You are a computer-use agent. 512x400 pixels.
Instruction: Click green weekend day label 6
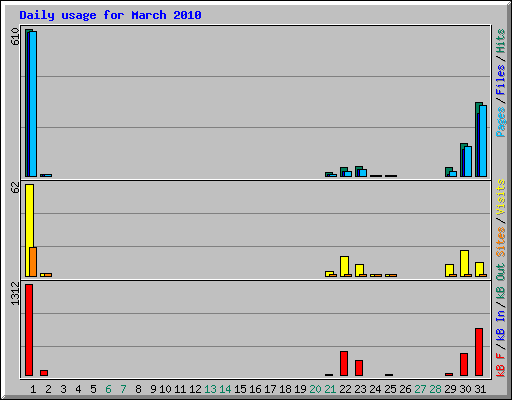pos(108,389)
